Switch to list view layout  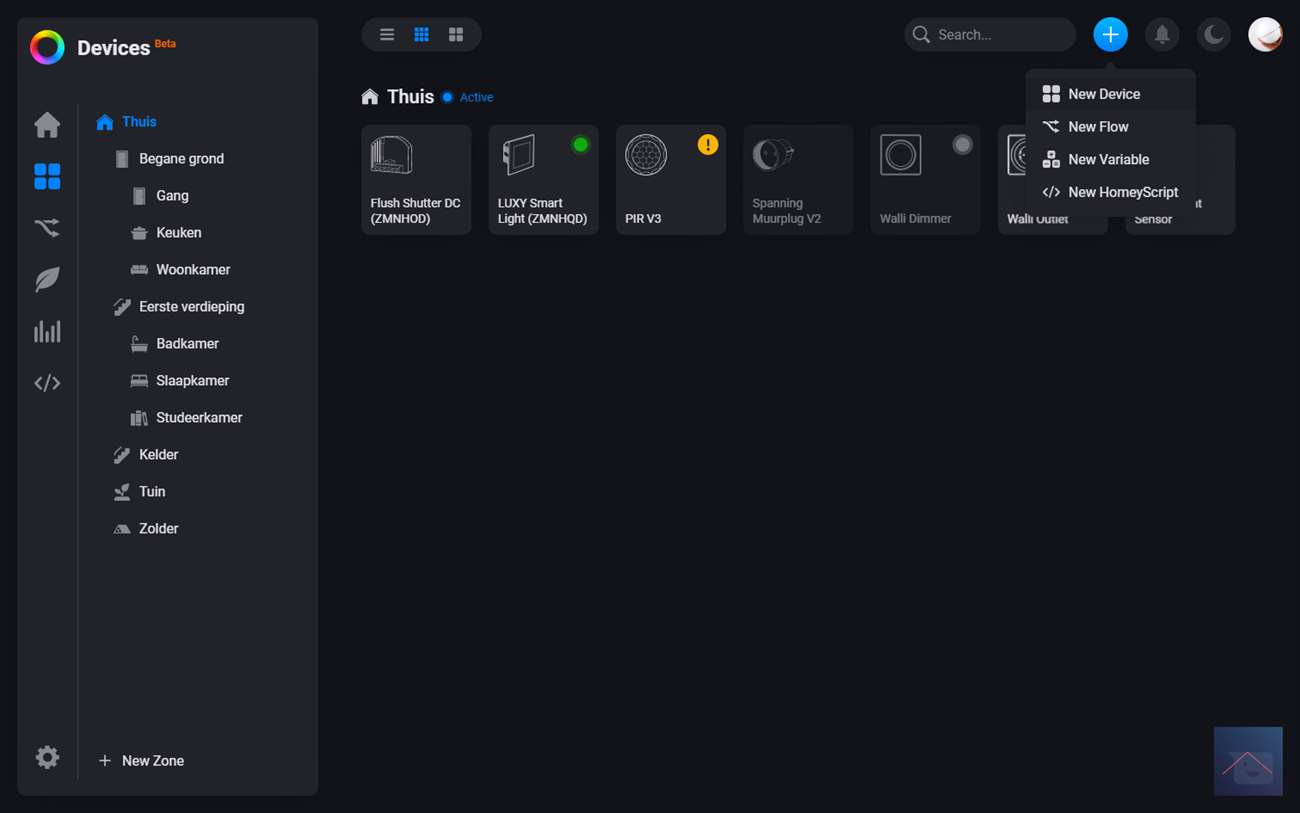[x=387, y=35]
